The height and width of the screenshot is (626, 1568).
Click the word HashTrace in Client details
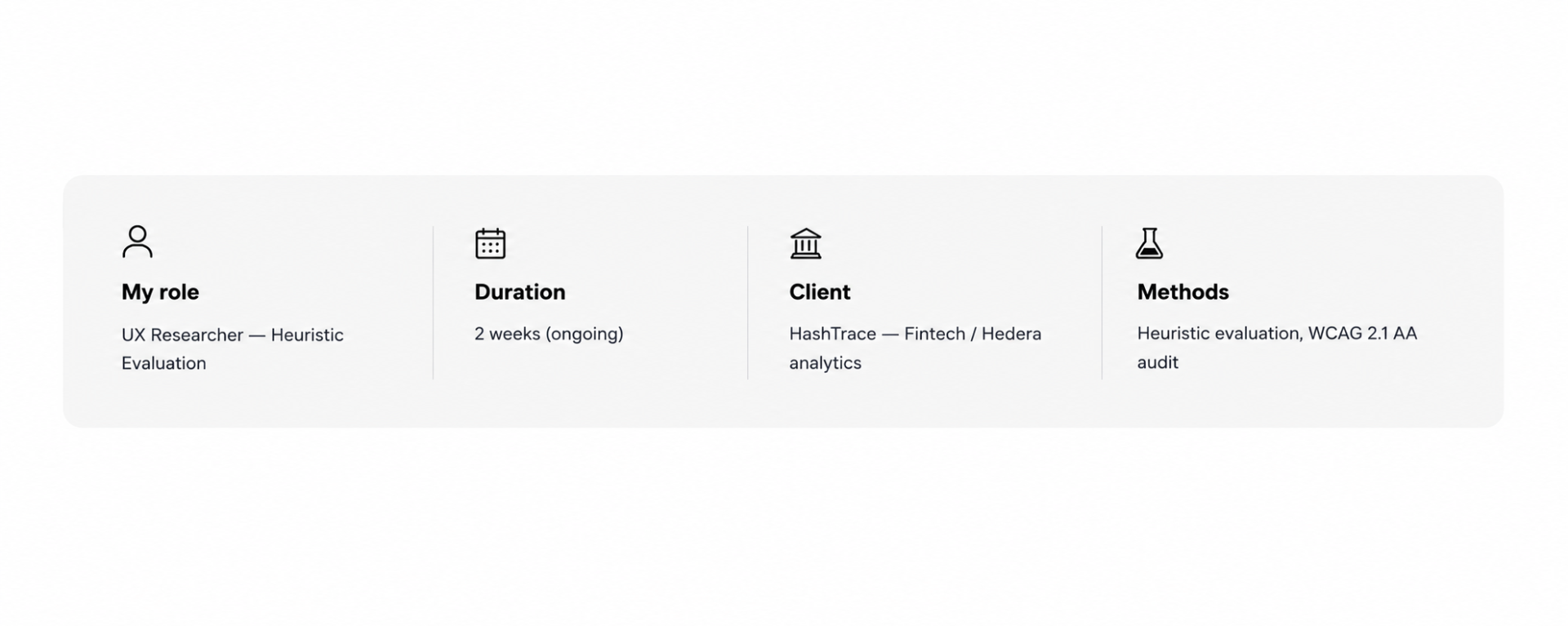tap(832, 334)
